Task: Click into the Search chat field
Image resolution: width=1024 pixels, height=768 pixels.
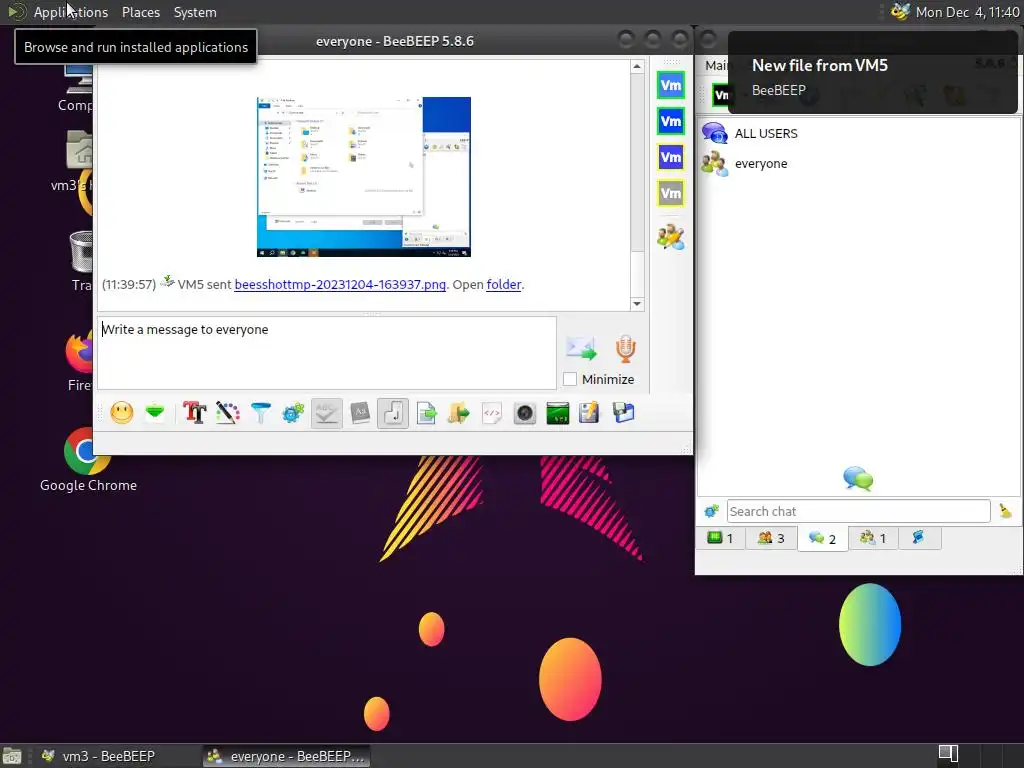Action: (858, 511)
